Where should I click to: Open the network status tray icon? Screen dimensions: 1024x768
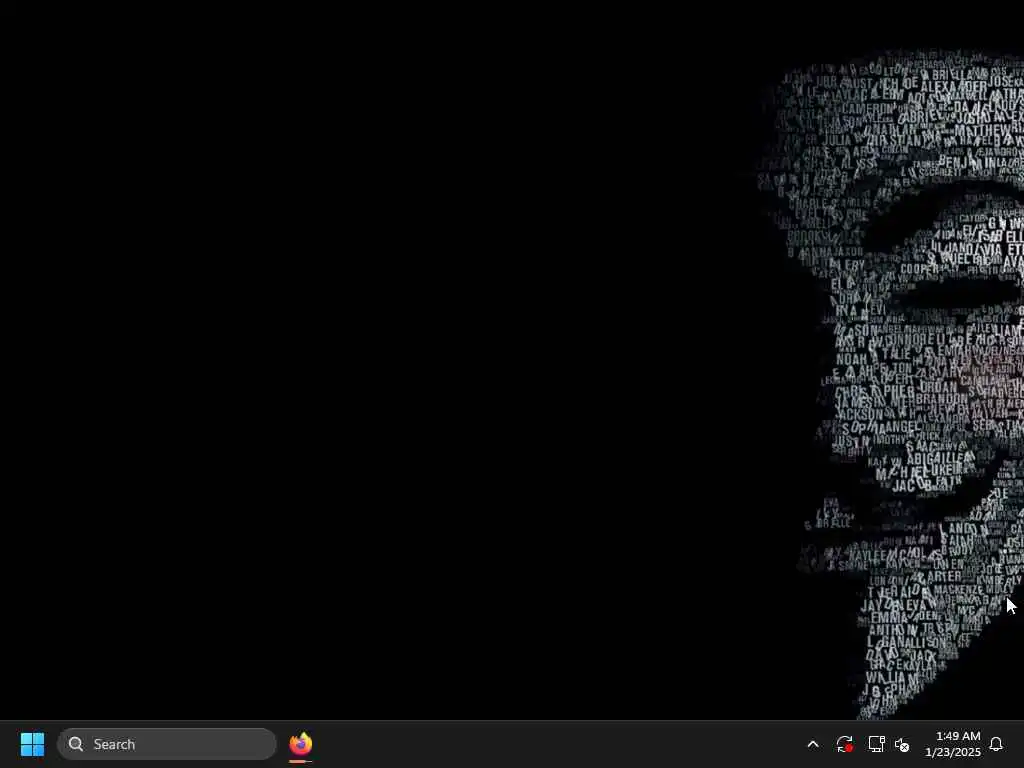click(x=876, y=744)
